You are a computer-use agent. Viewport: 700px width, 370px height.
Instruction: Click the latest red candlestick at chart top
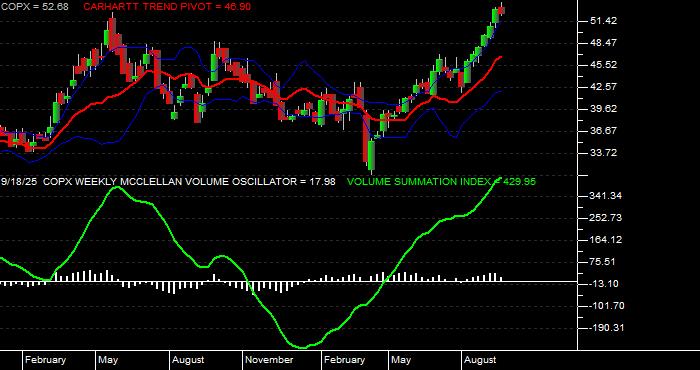[501, 10]
